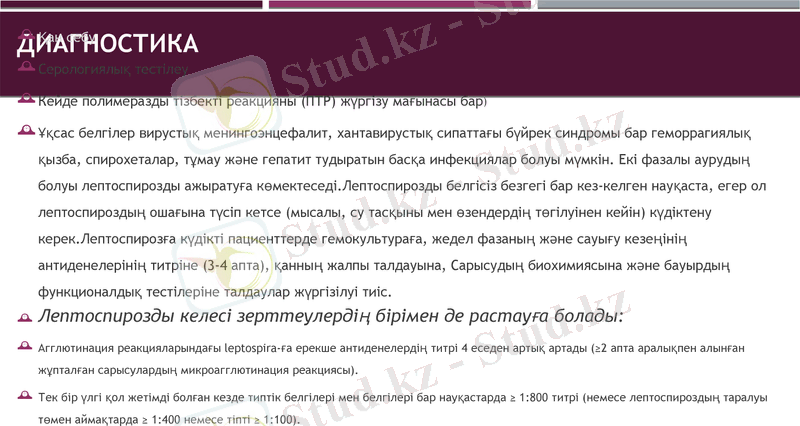Click the bullet marker before "Ұқсас белгілер"
The height and width of the screenshot is (426, 800).
(x=25, y=132)
